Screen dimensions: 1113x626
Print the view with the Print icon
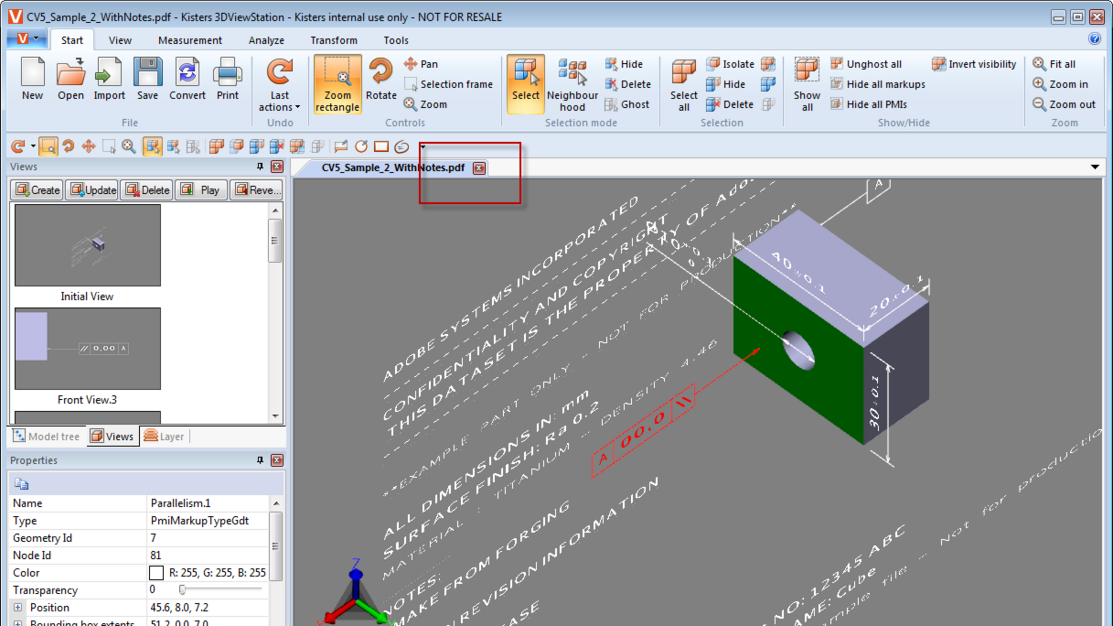point(228,79)
